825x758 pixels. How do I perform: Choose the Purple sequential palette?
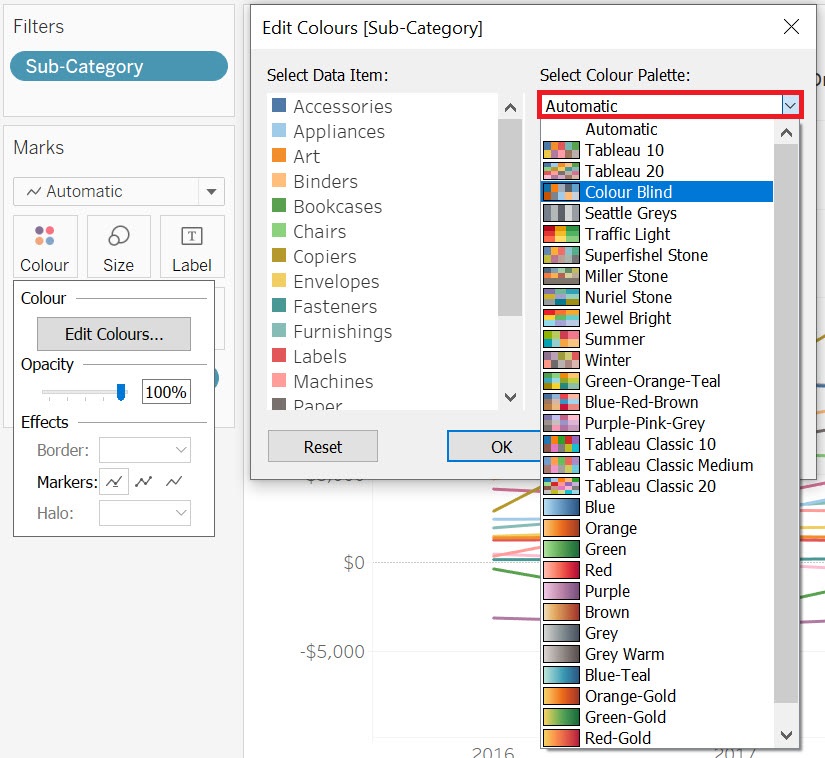(x=657, y=591)
